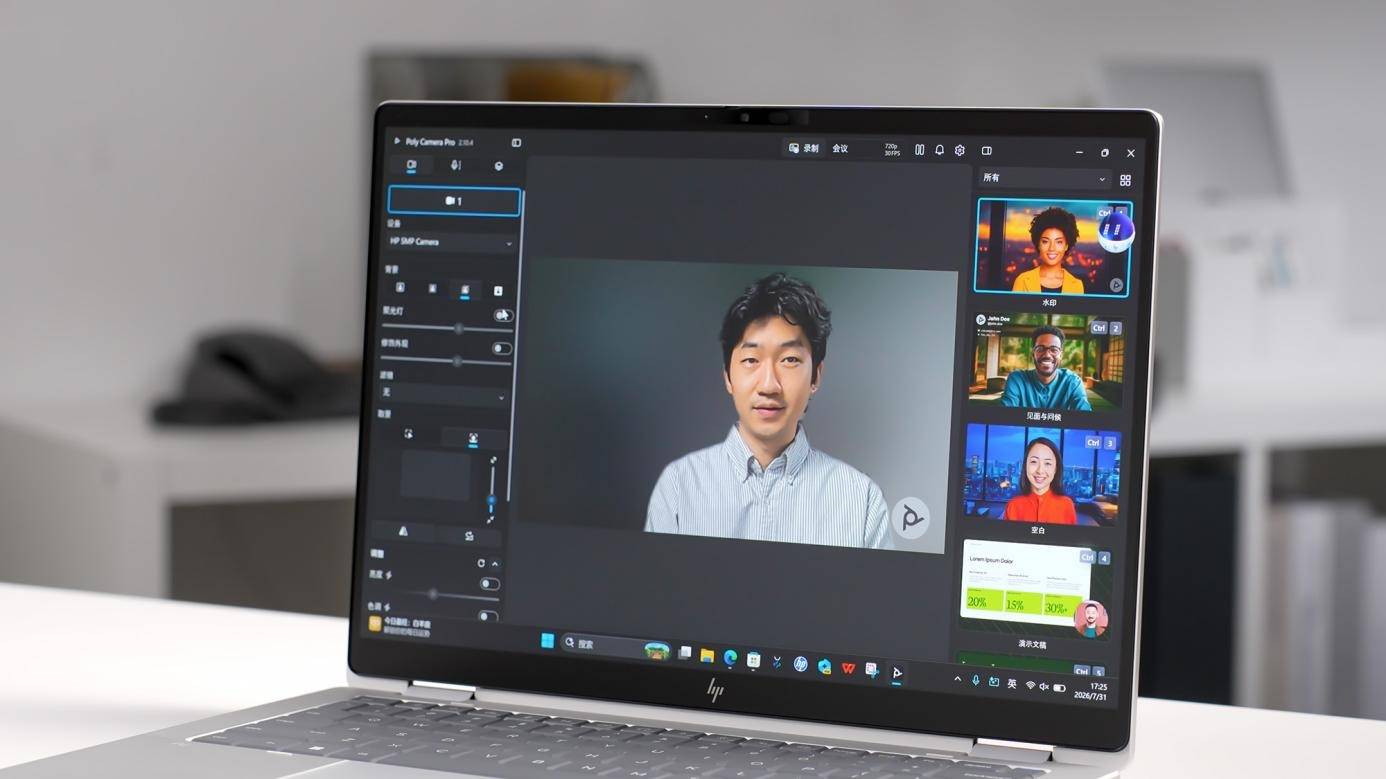Click the framing preview box
Image resolution: width=1386 pixels, height=779 pixels.
pyautogui.click(x=436, y=475)
